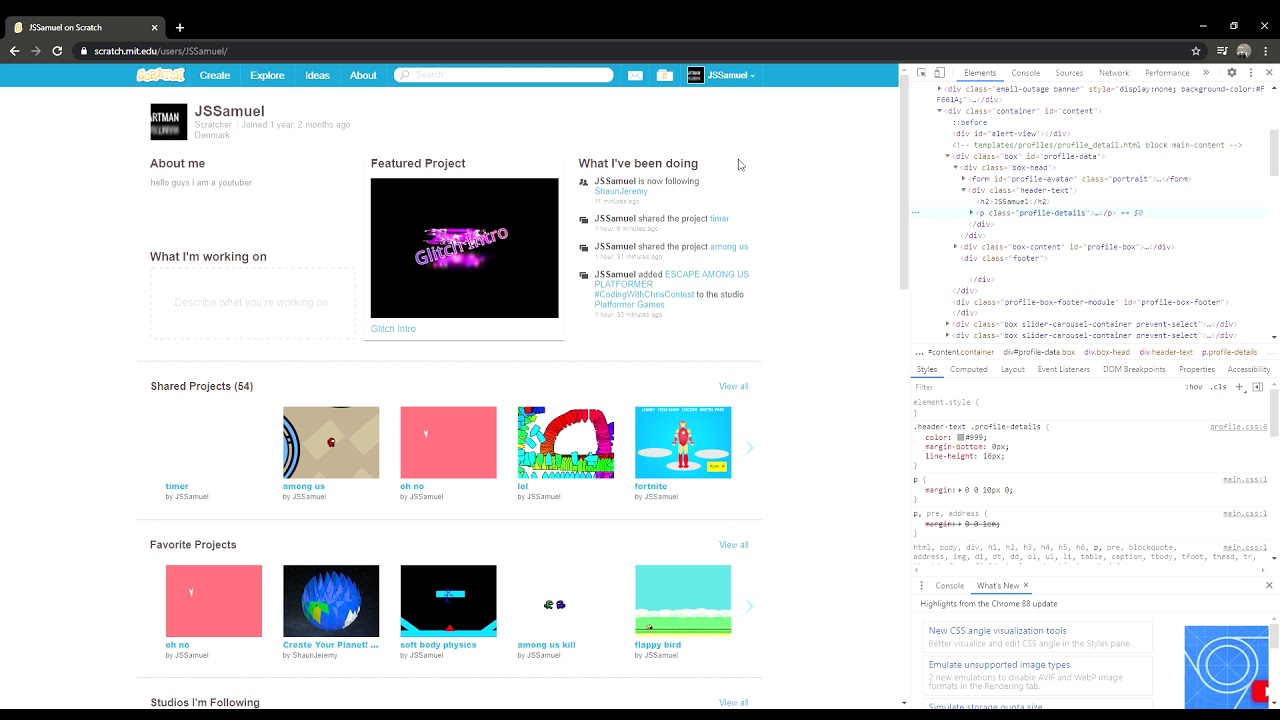Click the JSSamuel profile avatar image
The height and width of the screenshot is (720, 1280).
click(168, 121)
